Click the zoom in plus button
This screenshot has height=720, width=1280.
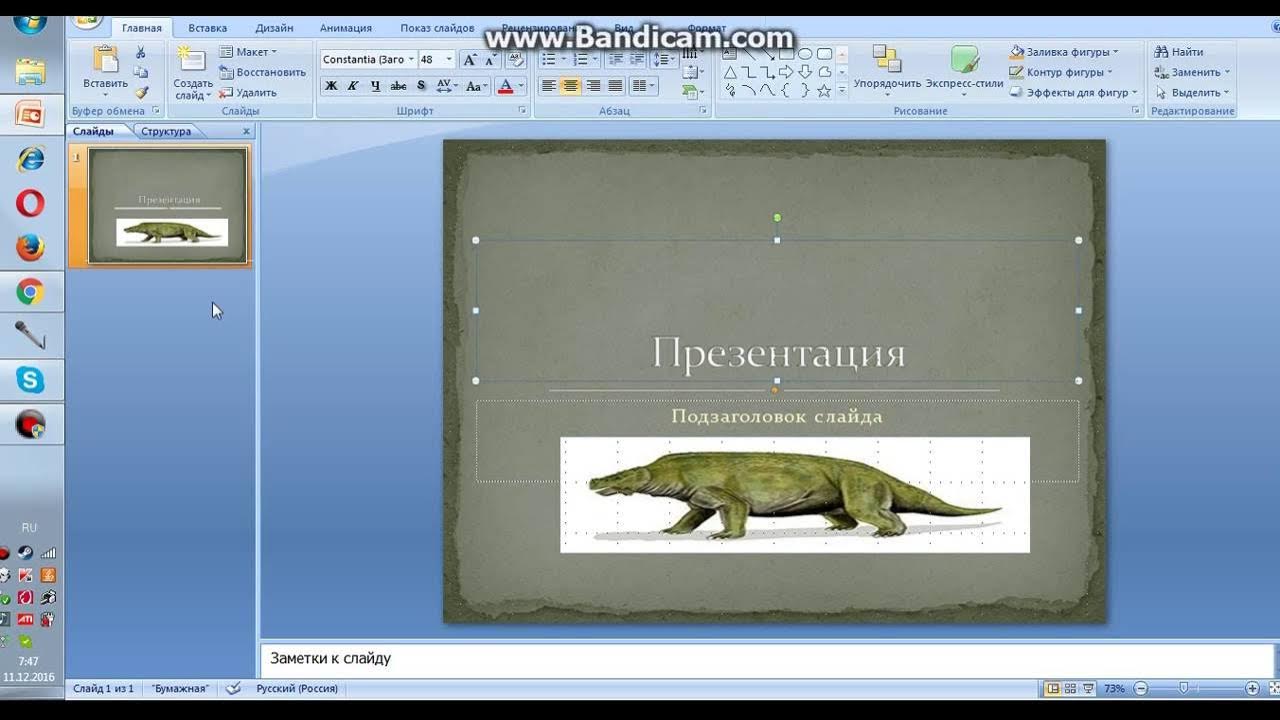(x=1252, y=688)
